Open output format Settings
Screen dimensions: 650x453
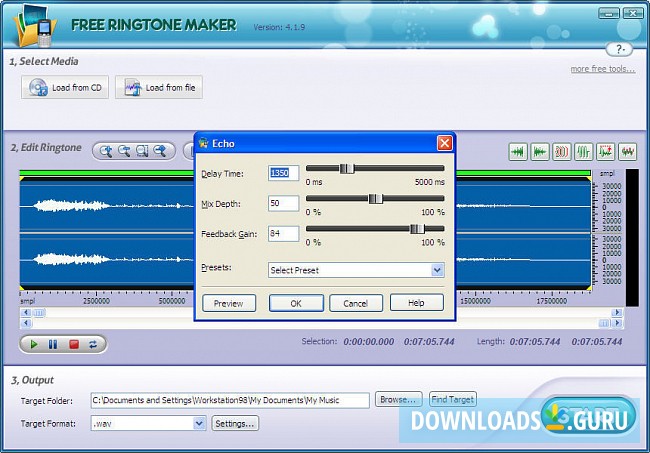point(236,423)
